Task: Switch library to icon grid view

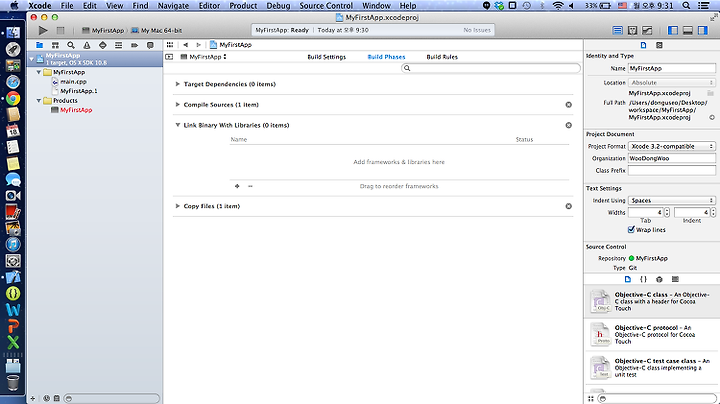Action: point(591,398)
